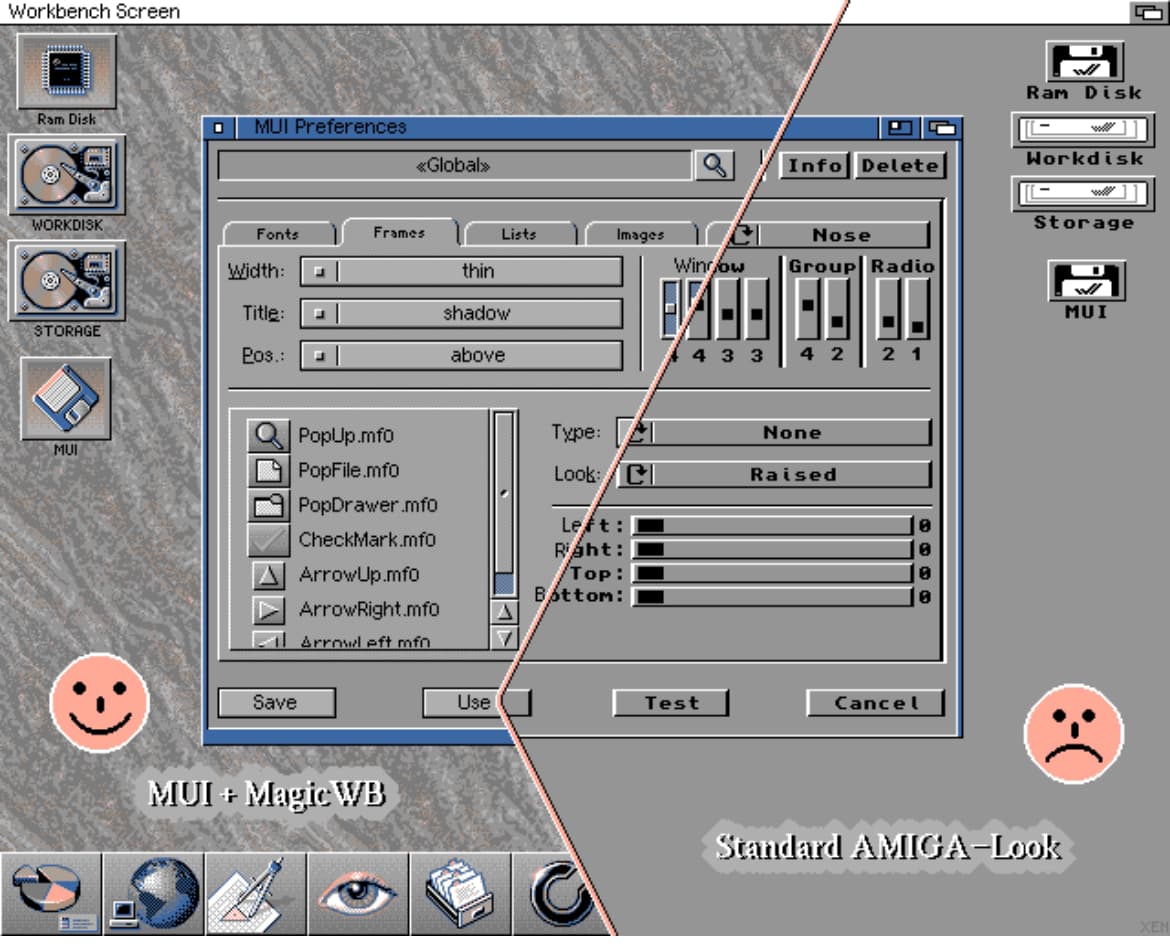Launch the globe dock icon

coord(154,894)
